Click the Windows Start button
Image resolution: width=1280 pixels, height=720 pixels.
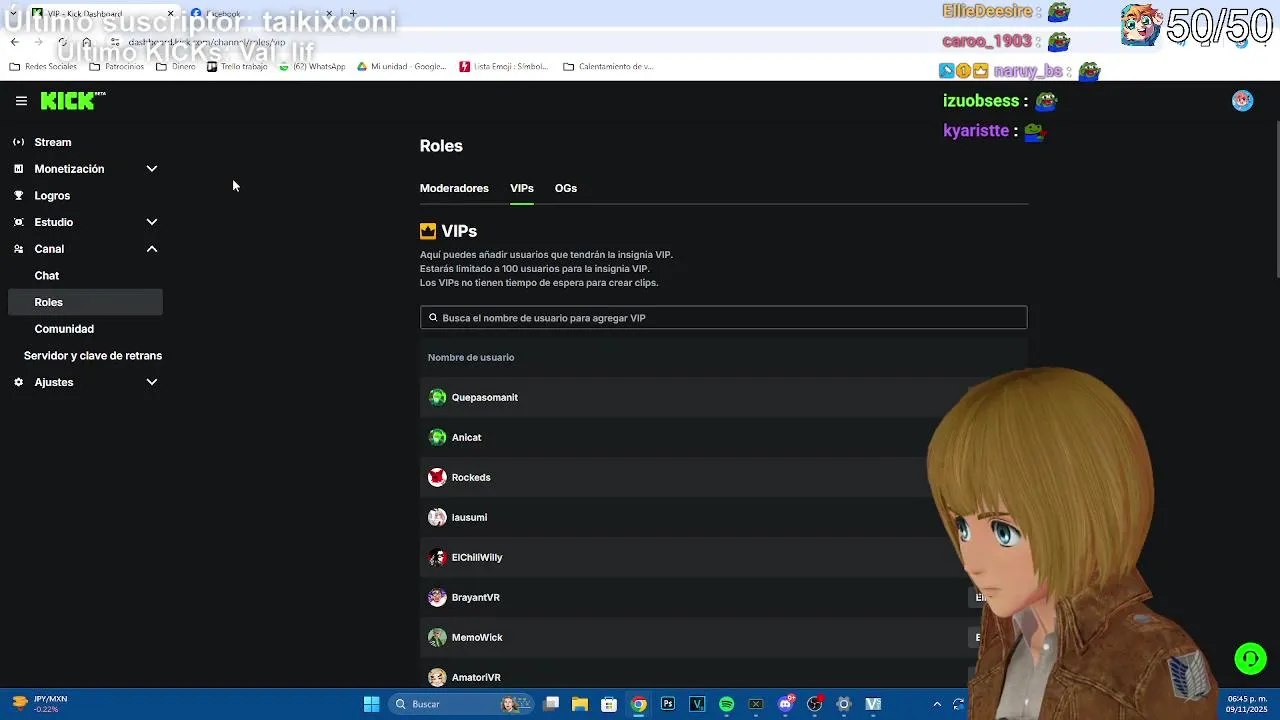(x=371, y=704)
